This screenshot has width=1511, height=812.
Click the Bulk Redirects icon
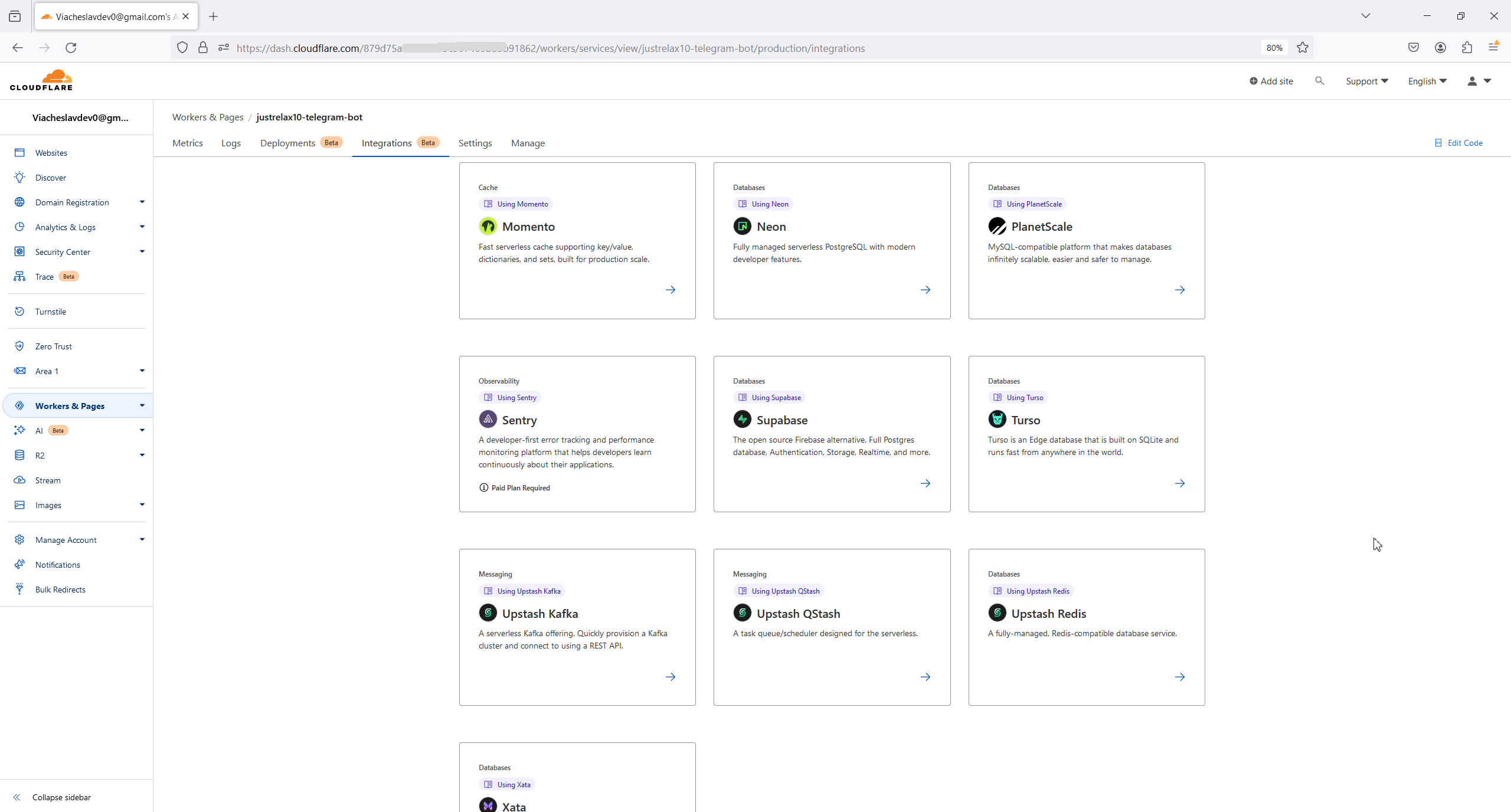click(x=19, y=589)
